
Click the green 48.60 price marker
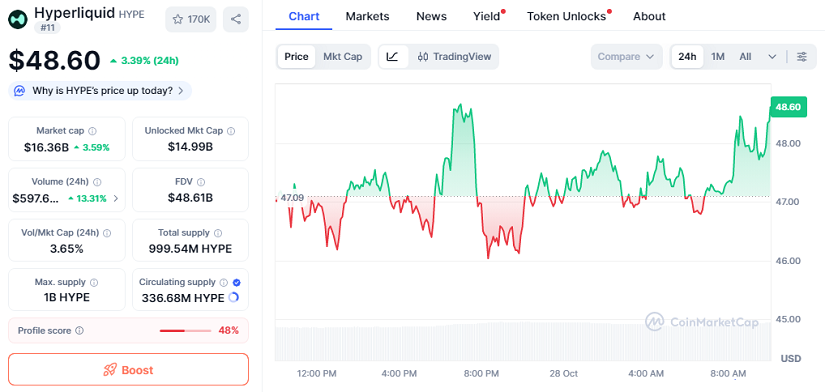[788, 107]
